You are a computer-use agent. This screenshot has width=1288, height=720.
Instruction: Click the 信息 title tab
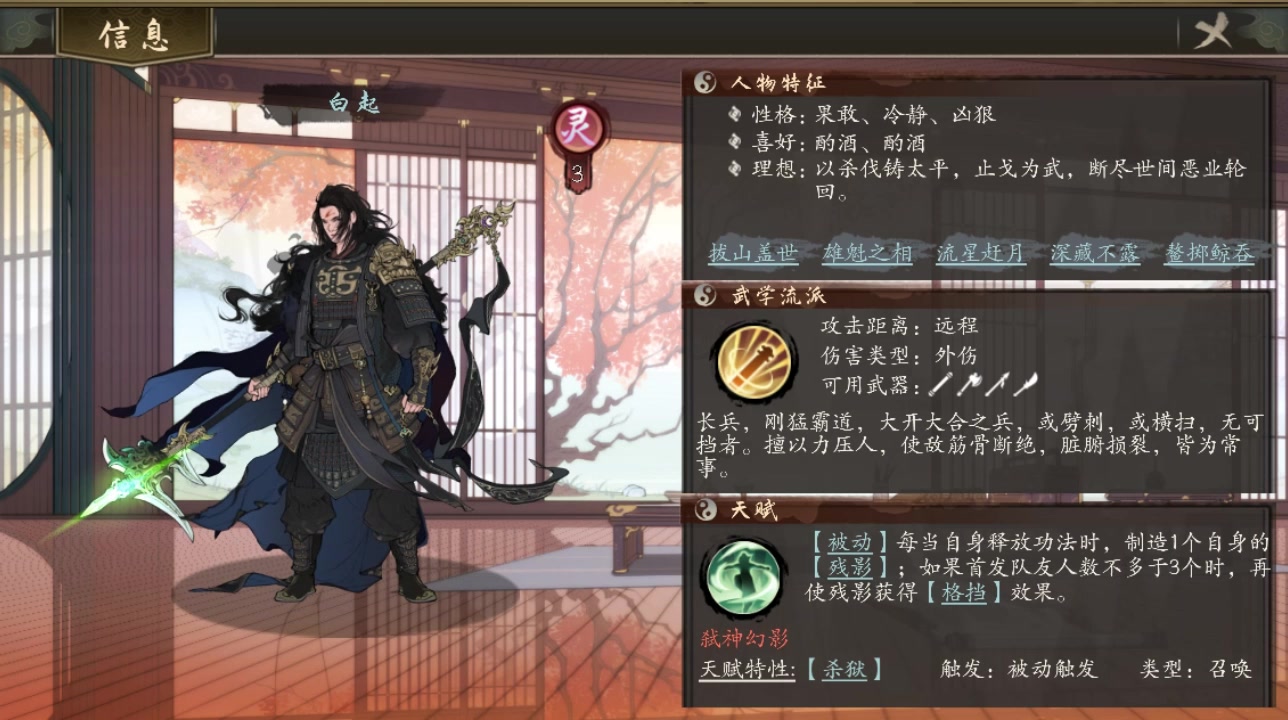click(x=135, y=35)
